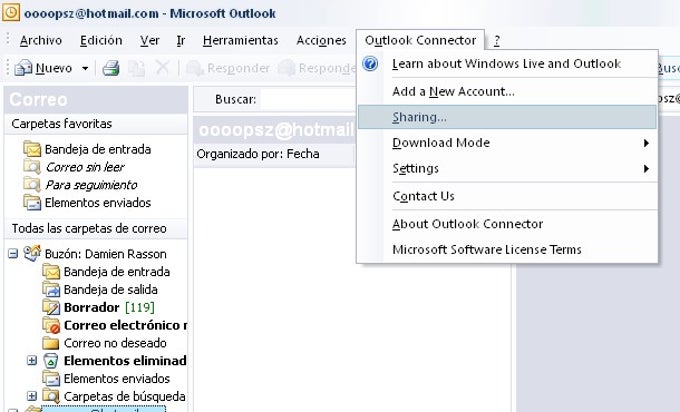Click the Buzón mailbox icon
Image resolution: width=680 pixels, height=412 pixels.
click(32, 254)
